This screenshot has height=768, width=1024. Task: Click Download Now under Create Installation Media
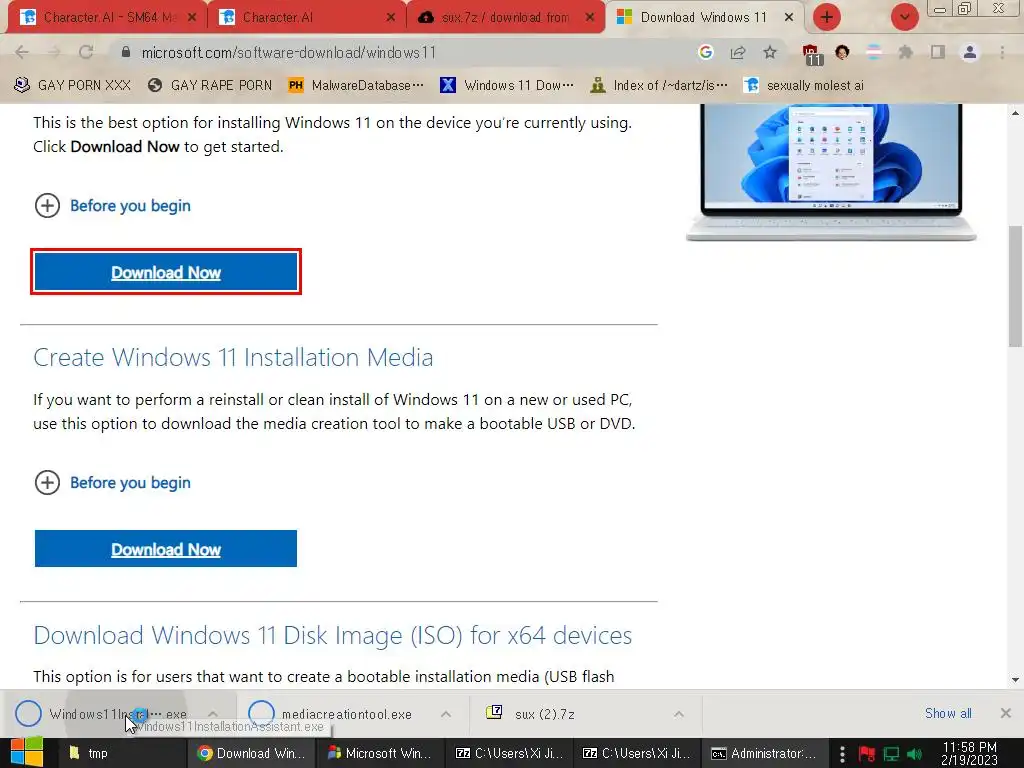click(x=166, y=549)
